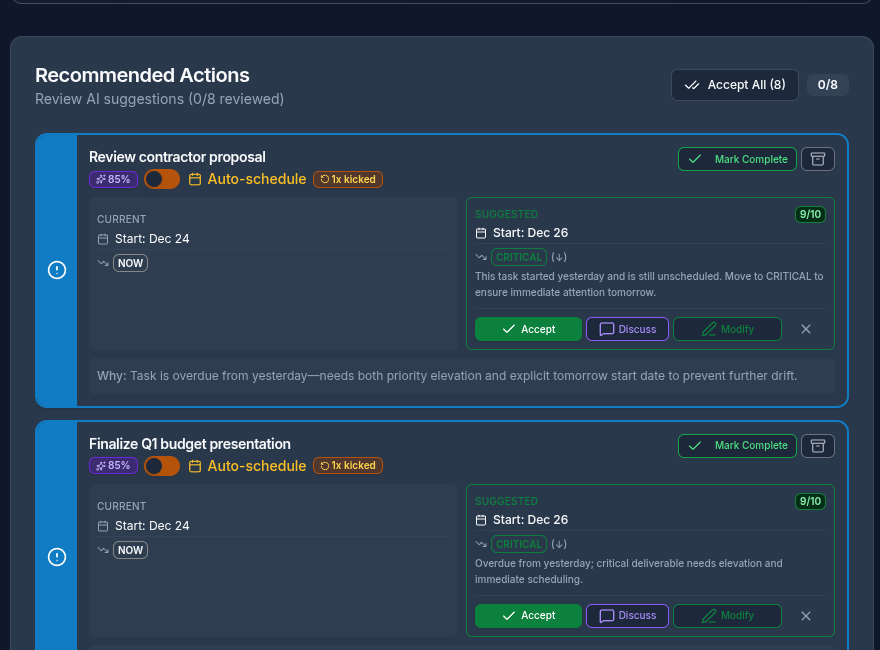The image size is (880, 650).
Task: Accept the suggestion for Review contractor proposal
Action: coord(528,329)
